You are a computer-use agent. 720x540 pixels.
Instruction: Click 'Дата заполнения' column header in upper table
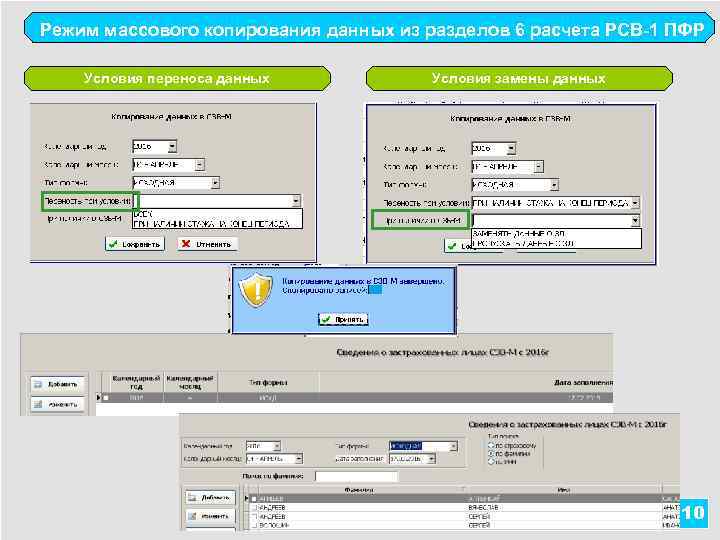(583, 382)
